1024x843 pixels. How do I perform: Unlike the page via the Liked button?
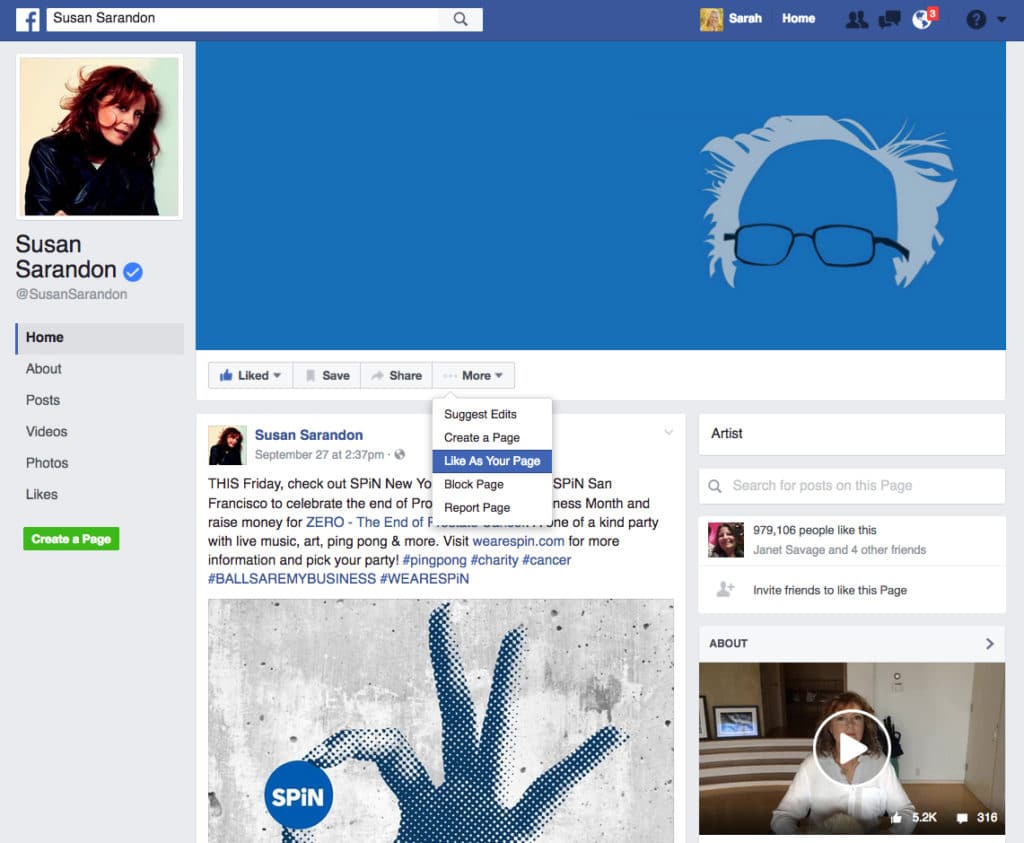(248, 375)
